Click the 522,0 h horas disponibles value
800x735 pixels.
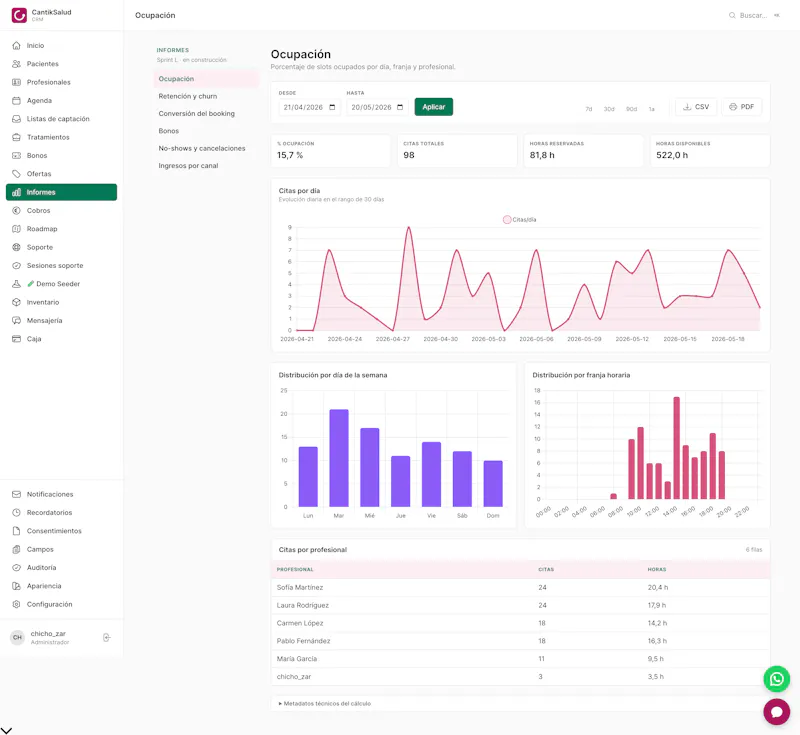coord(672,155)
